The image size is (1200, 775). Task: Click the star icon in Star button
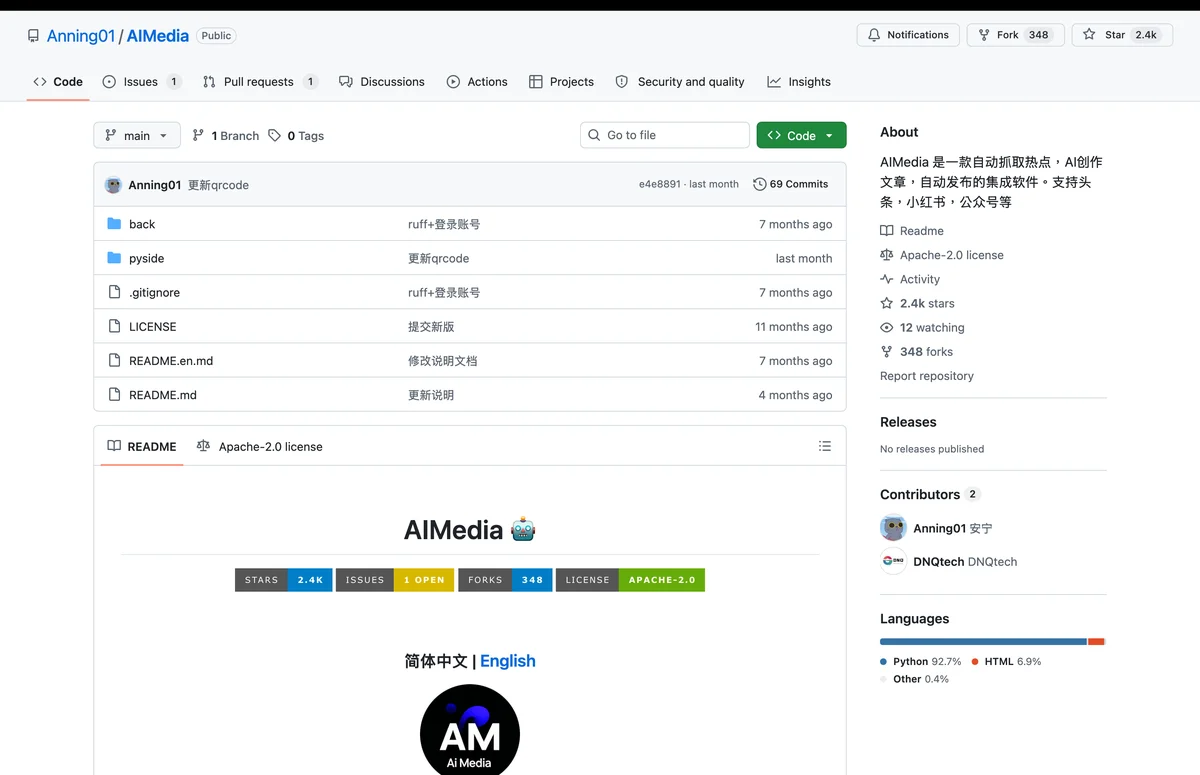click(1089, 35)
